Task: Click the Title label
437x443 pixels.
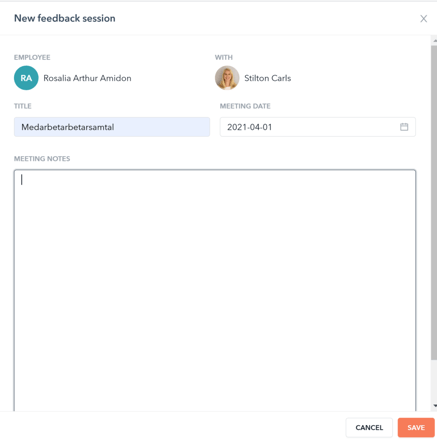Action: [x=23, y=106]
